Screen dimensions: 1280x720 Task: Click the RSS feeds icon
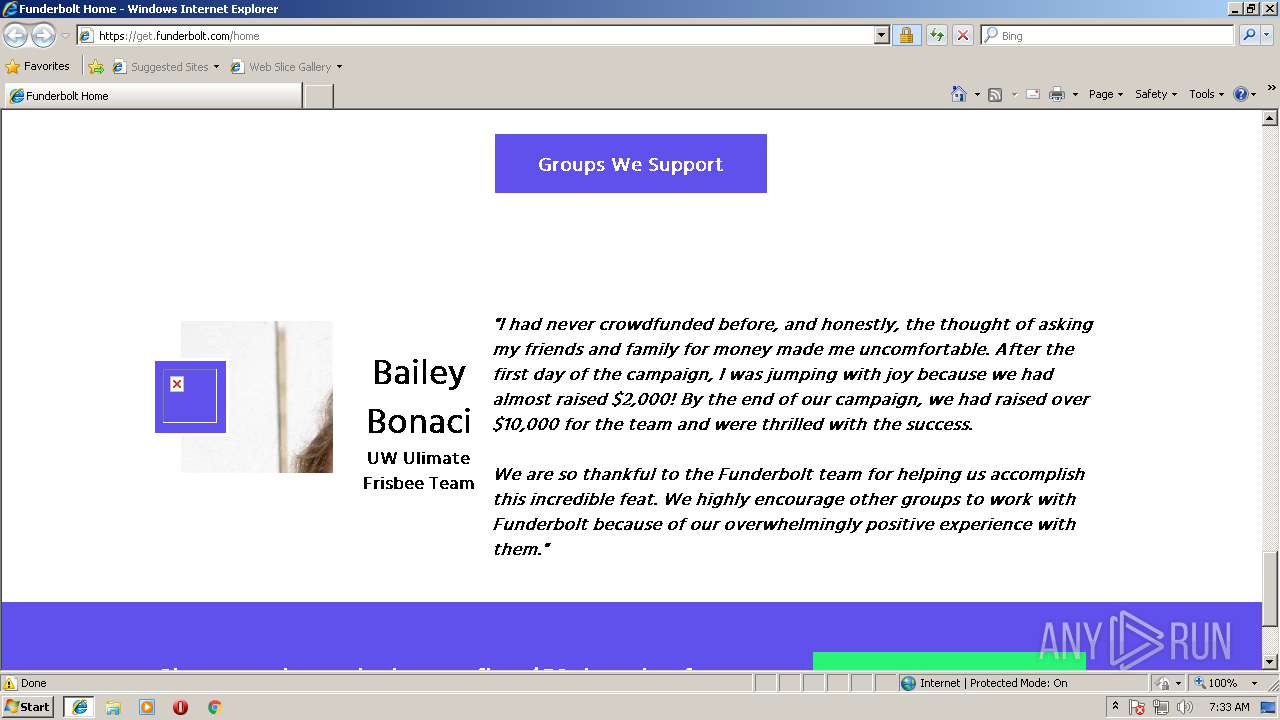pos(995,94)
